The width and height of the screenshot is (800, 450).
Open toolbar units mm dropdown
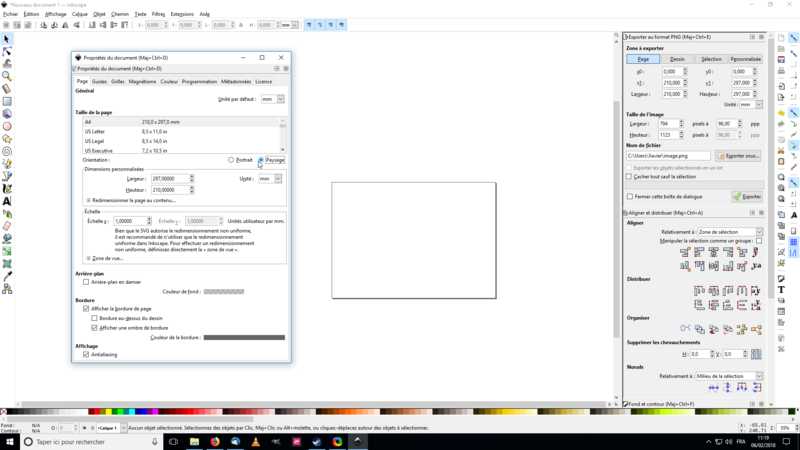(289, 25)
